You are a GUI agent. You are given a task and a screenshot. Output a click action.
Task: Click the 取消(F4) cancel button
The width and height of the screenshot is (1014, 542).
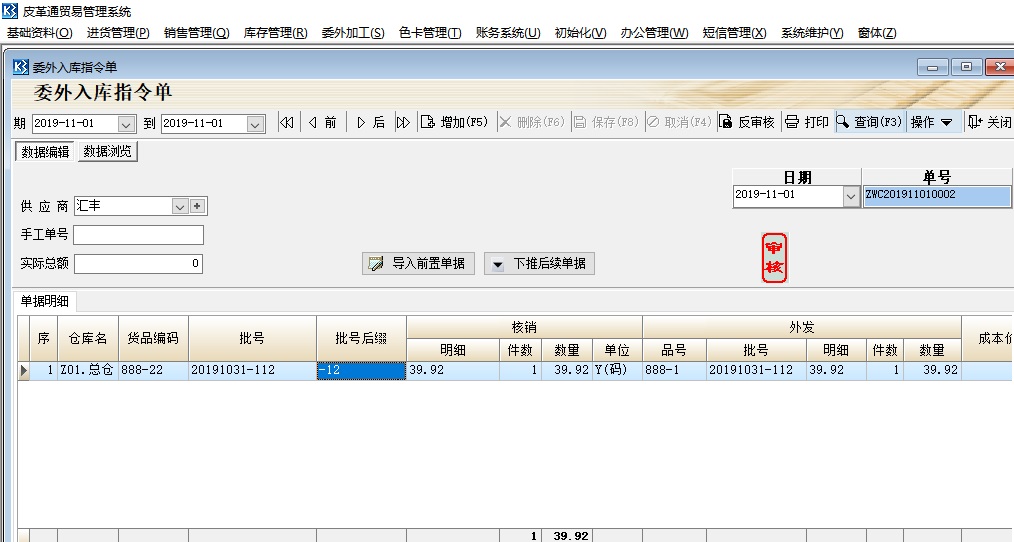point(680,122)
